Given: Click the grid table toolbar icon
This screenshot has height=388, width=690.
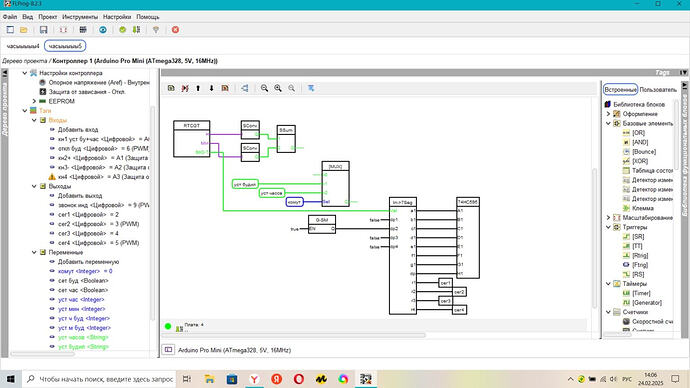Looking at the screenshot, I should [83, 29].
